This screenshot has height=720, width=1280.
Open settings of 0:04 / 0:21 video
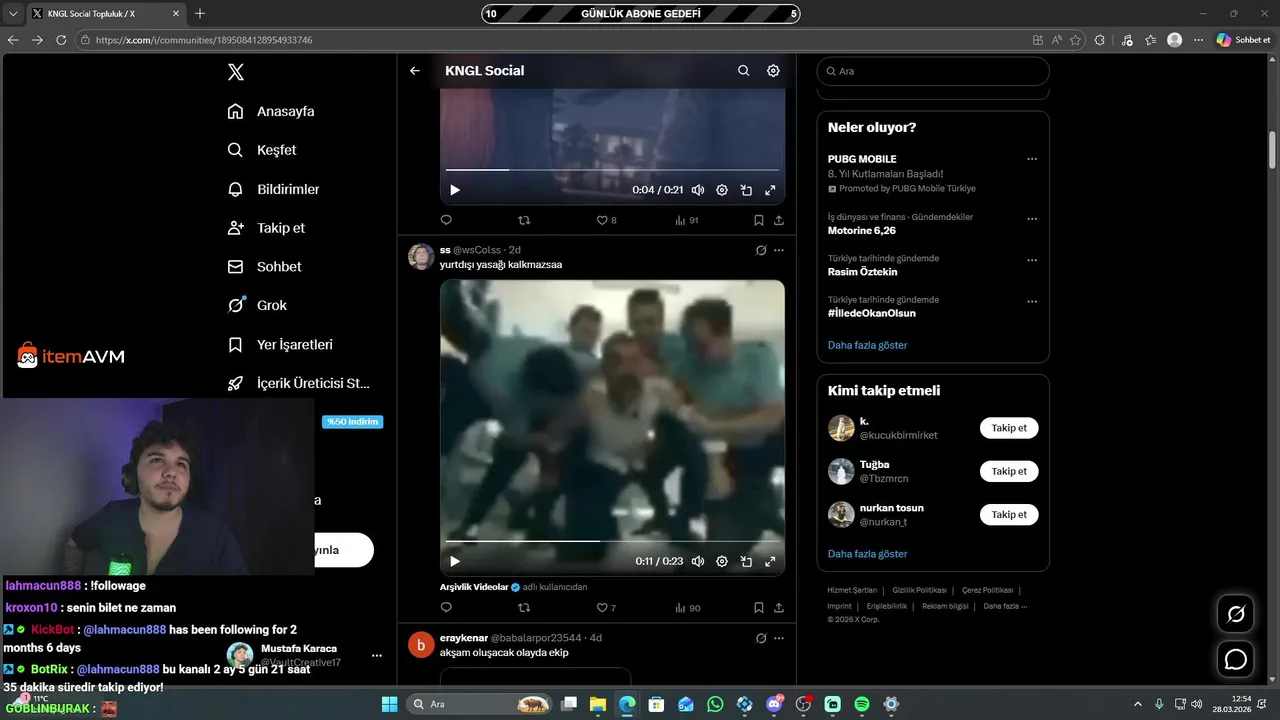click(722, 190)
